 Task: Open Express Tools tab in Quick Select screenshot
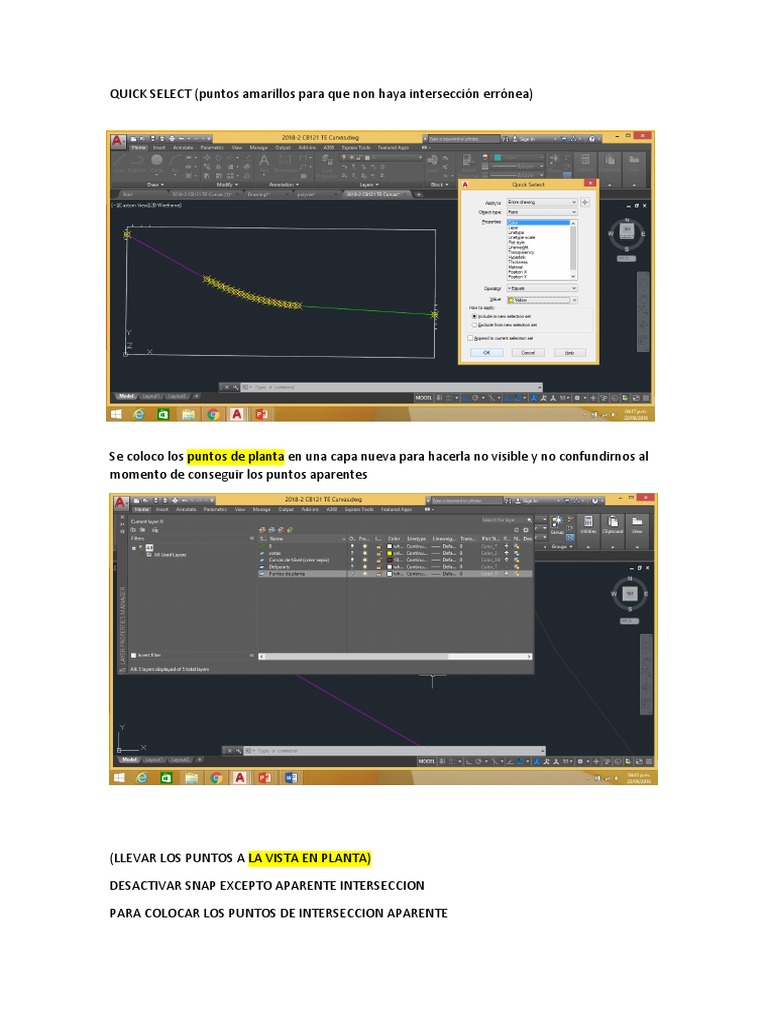356,148
